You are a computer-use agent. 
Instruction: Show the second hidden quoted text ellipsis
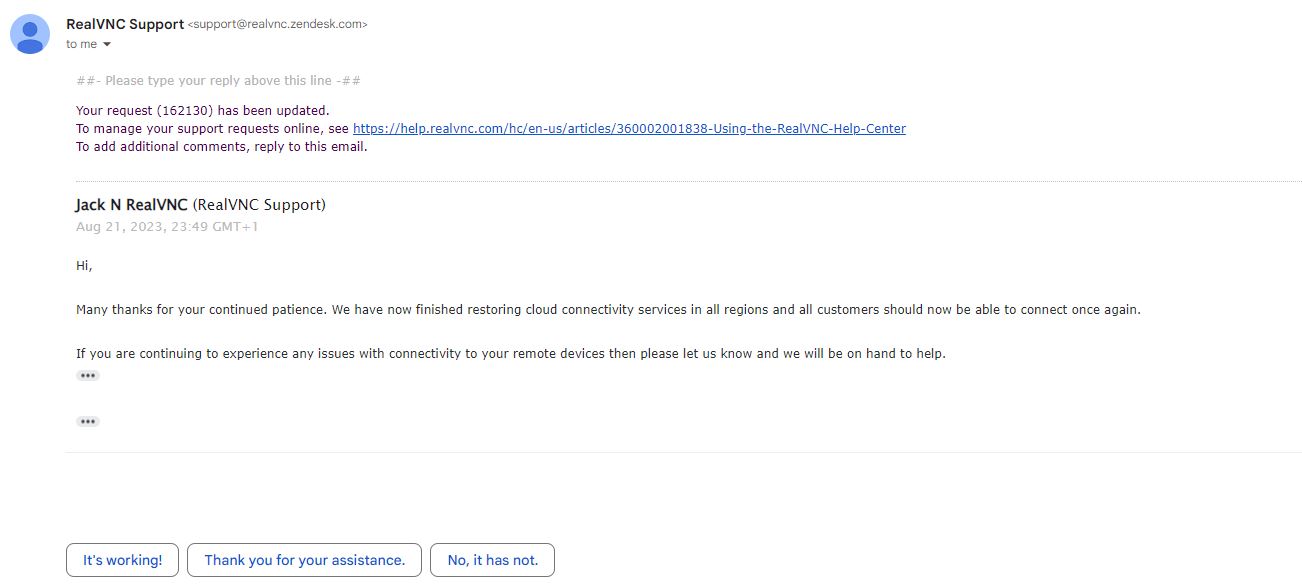[x=88, y=422]
